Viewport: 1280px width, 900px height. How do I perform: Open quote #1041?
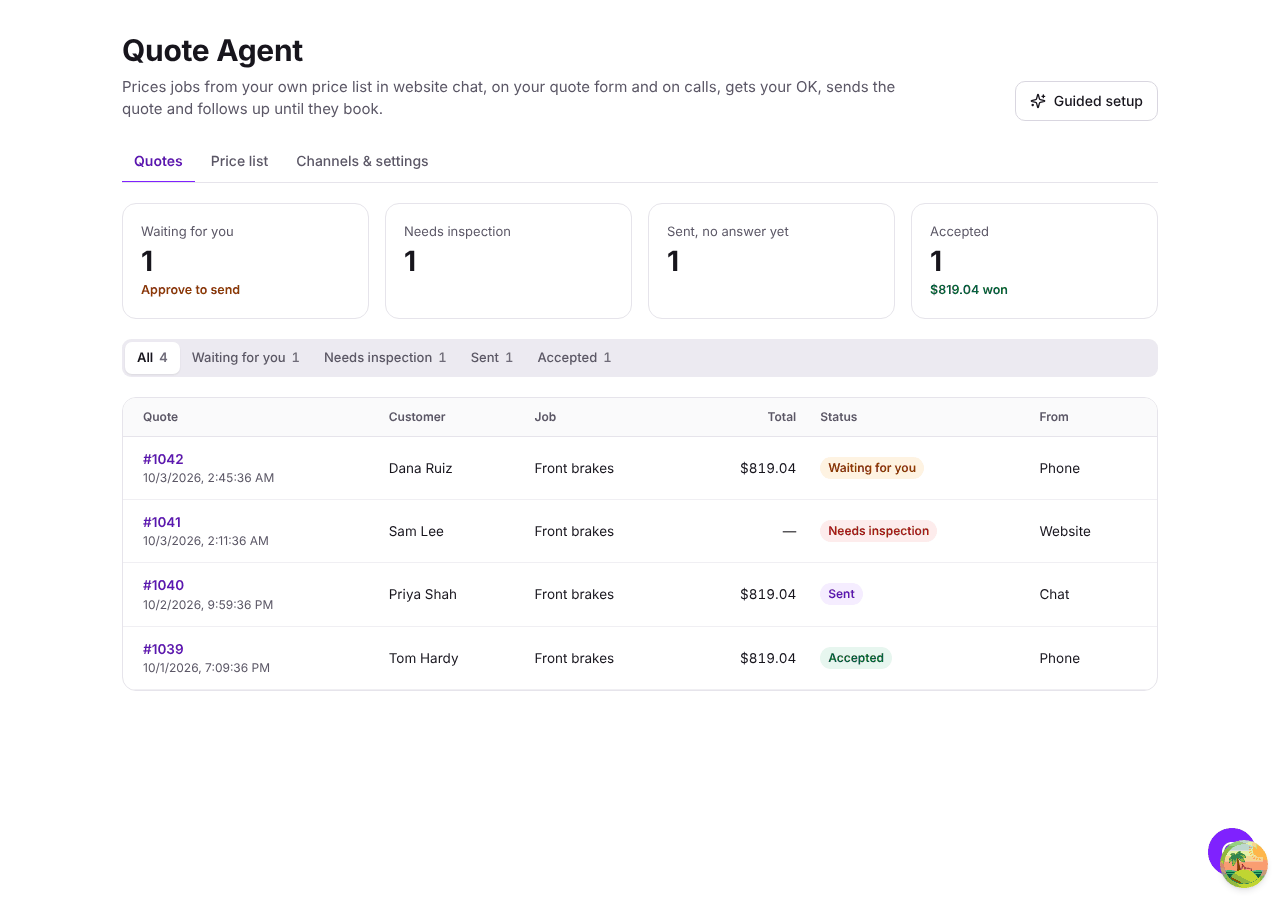162,522
